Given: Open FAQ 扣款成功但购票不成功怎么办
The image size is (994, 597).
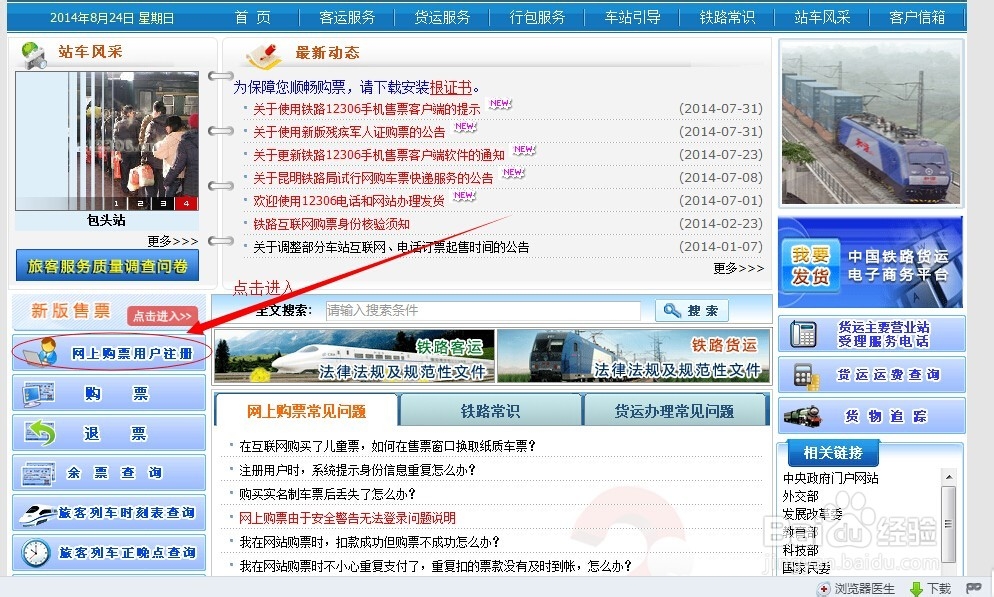Looking at the screenshot, I should 370,542.
